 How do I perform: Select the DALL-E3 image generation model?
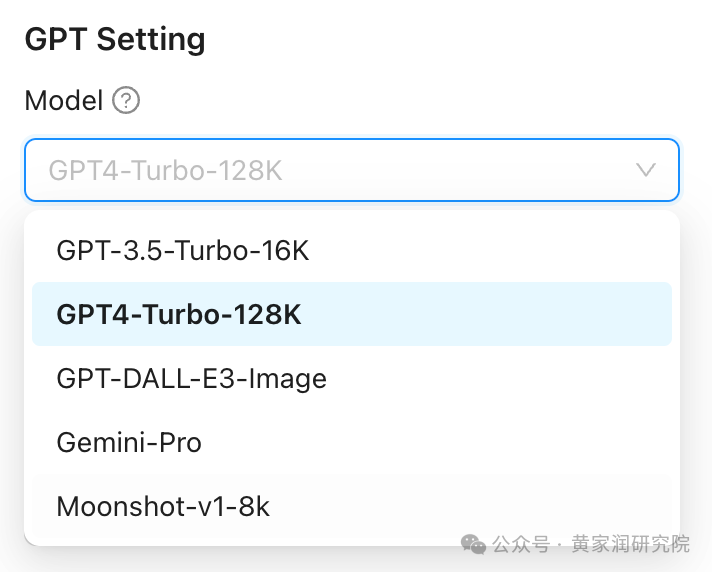click(192, 378)
